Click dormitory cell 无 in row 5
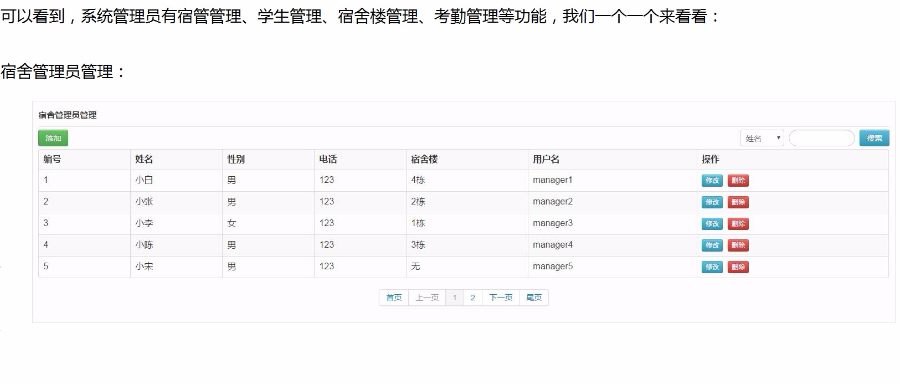The width and height of the screenshot is (900, 384). tap(416, 267)
